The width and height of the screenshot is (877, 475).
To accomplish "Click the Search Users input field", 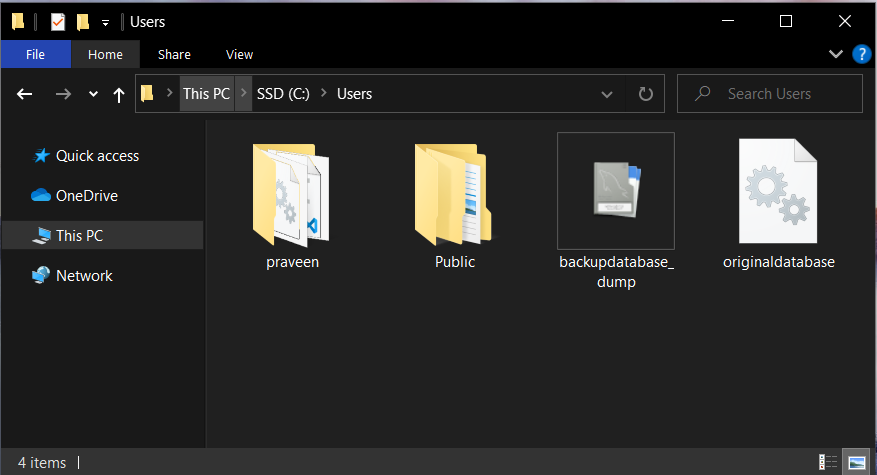I will 770,93.
